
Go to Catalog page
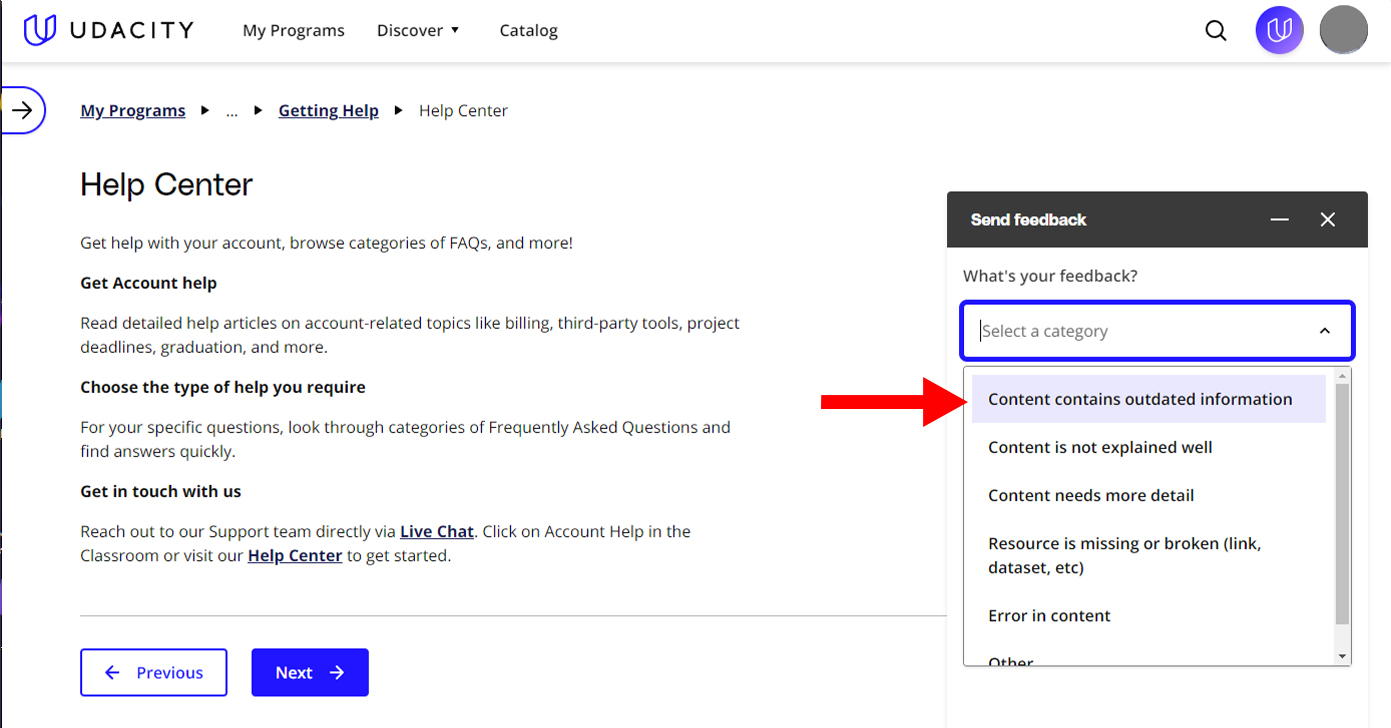click(529, 31)
